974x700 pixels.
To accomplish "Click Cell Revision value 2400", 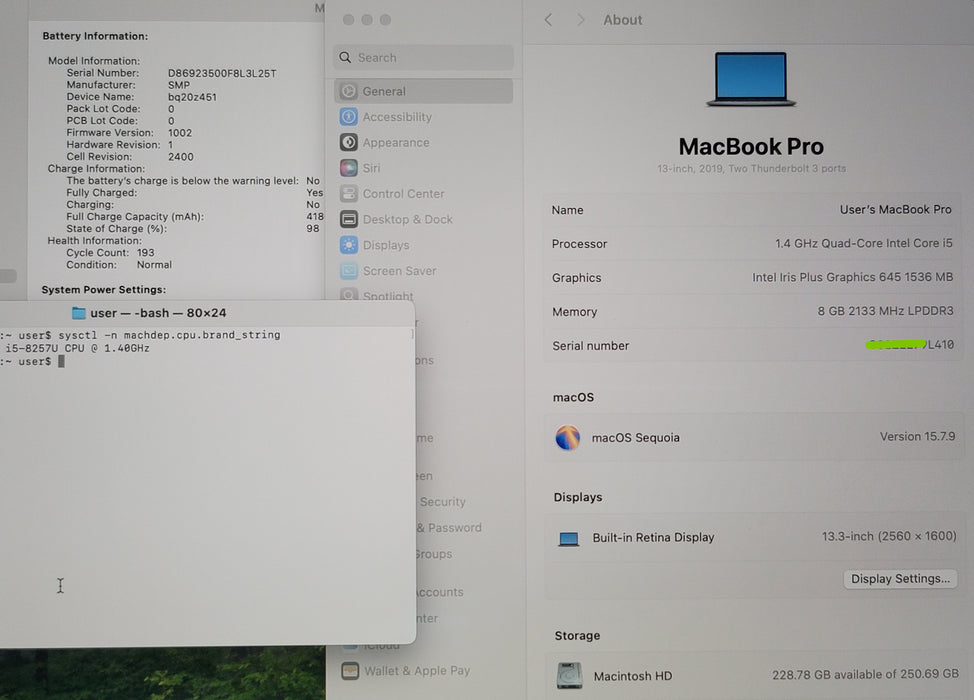I will [180, 157].
